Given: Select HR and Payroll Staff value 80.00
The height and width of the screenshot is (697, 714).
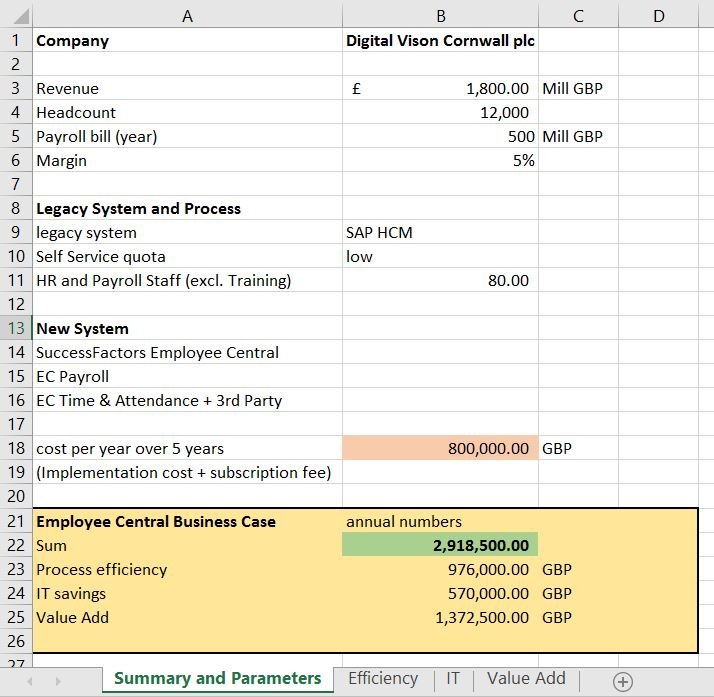Looking at the screenshot, I should tap(440, 280).
